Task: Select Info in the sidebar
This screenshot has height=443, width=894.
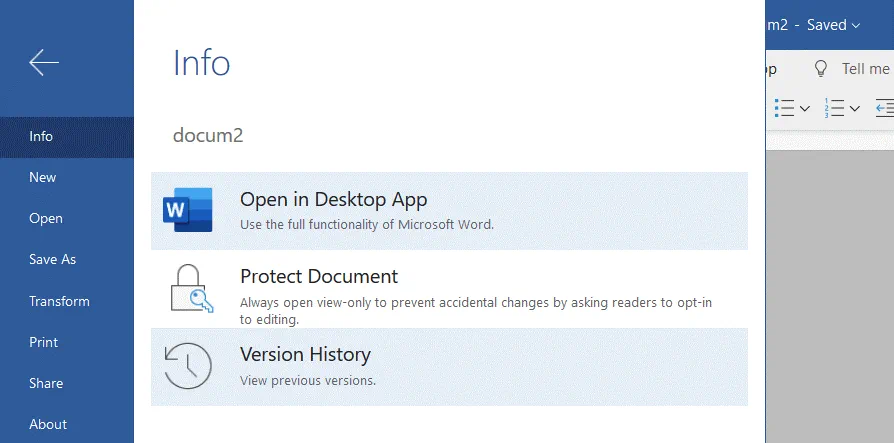Action: pyautogui.click(x=41, y=137)
